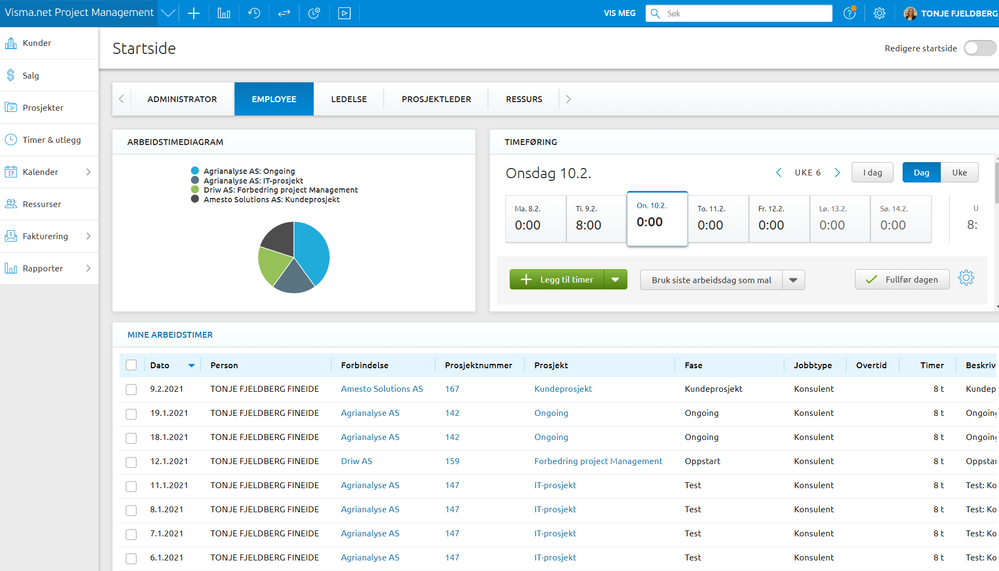Switch to the EMPLOYEE tab
999x571 pixels.
pos(274,99)
